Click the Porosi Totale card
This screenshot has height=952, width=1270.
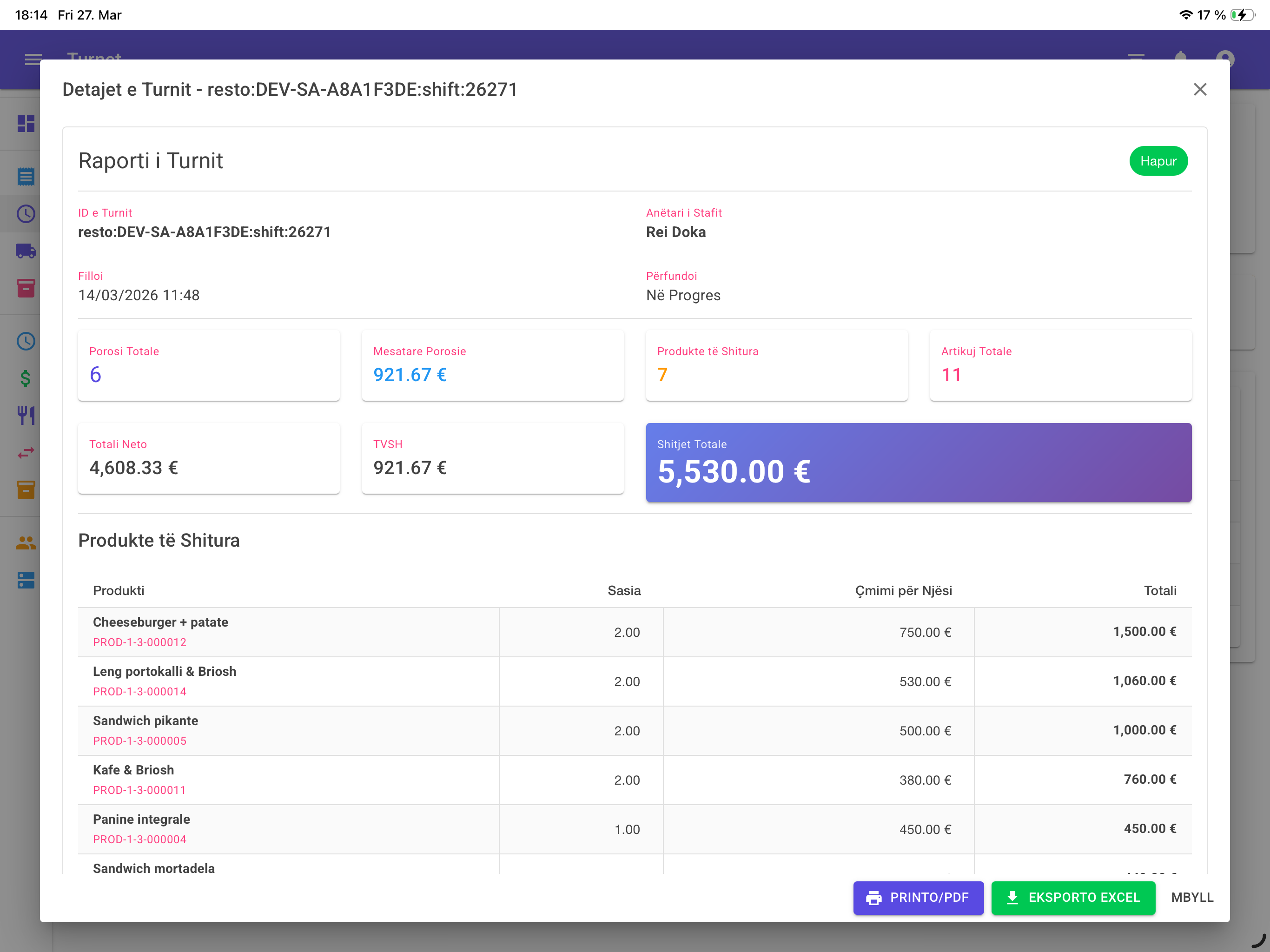(209, 365)
